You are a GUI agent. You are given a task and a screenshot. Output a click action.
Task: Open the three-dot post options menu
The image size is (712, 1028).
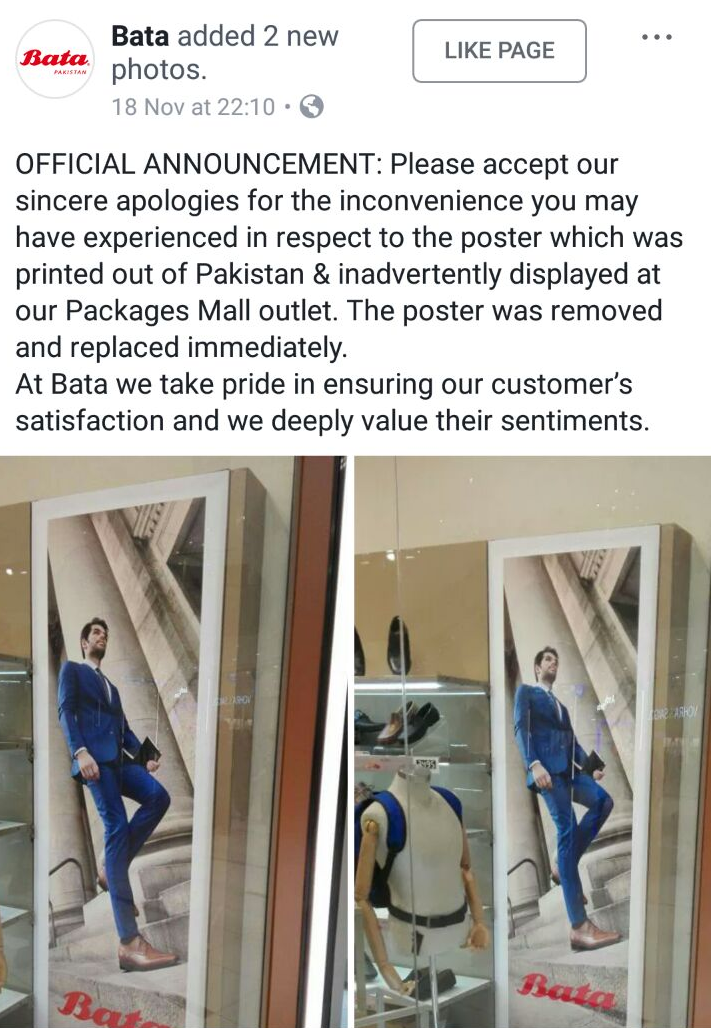click(x=656, y=37)
